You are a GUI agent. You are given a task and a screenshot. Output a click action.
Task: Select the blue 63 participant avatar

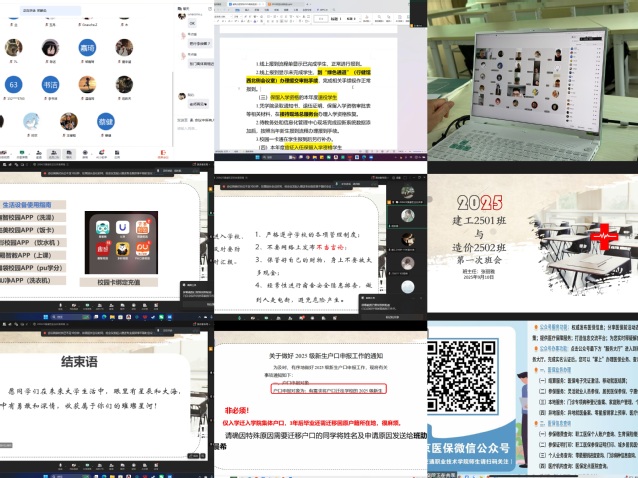pos(14,85)
